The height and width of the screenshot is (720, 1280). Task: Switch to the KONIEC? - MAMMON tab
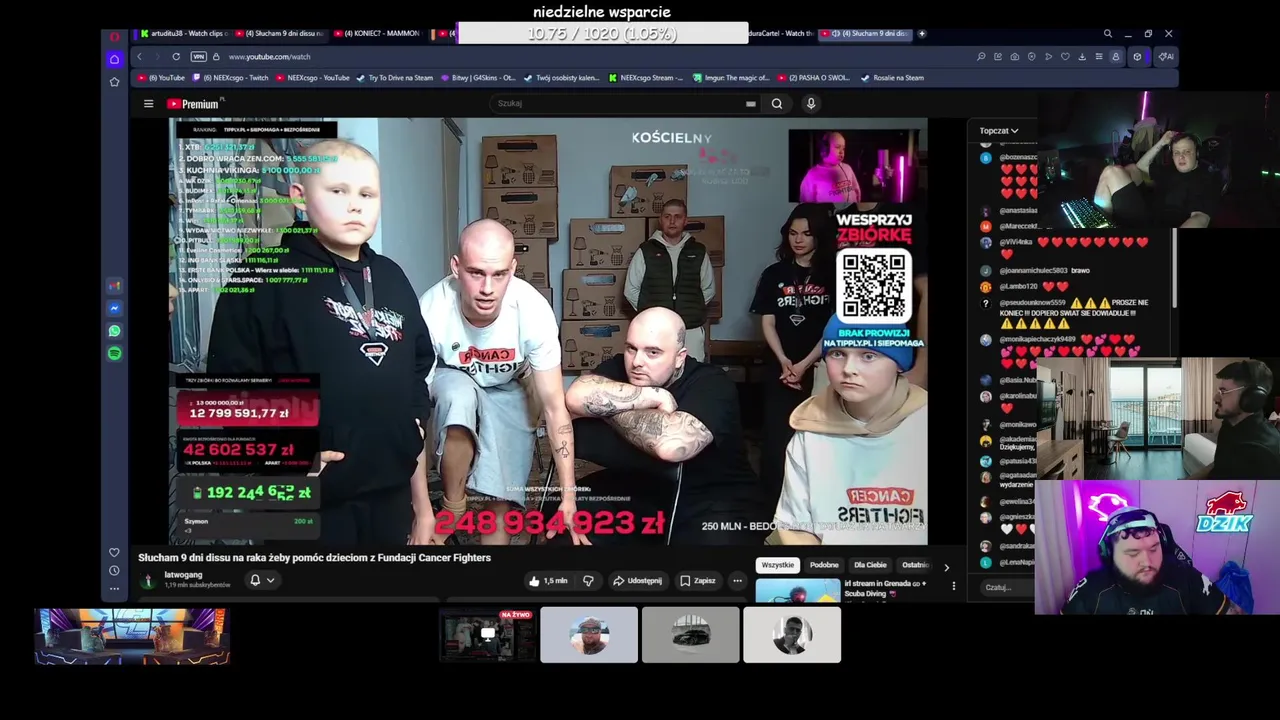378,34
